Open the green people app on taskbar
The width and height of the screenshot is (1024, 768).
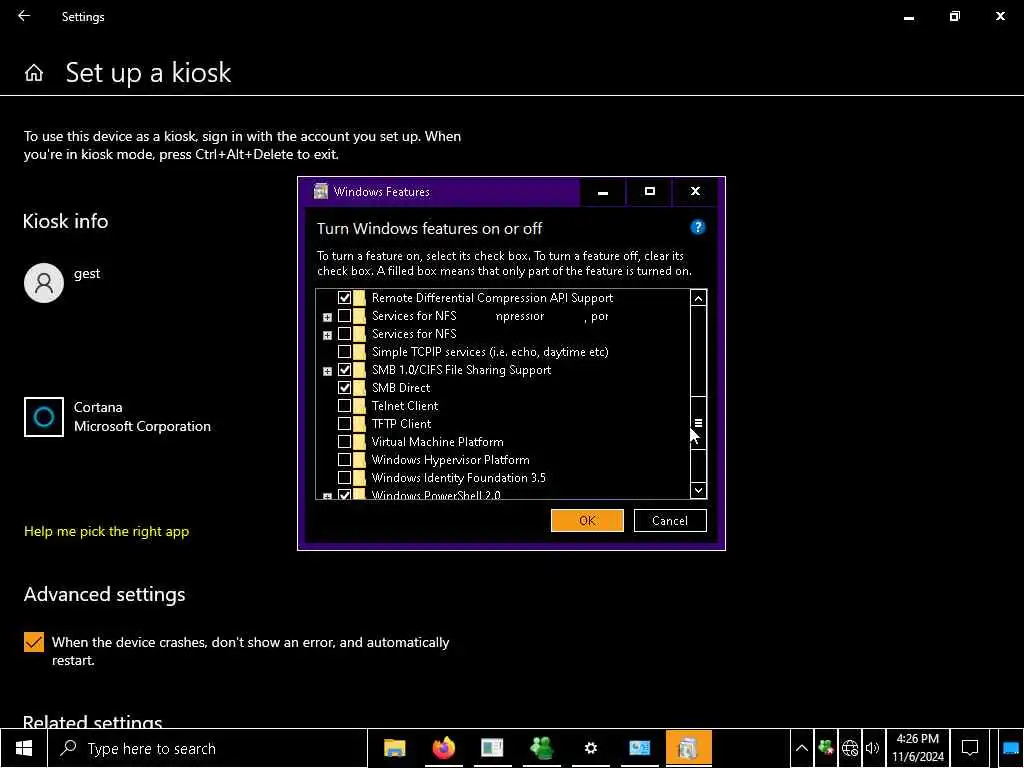(541, 748)
